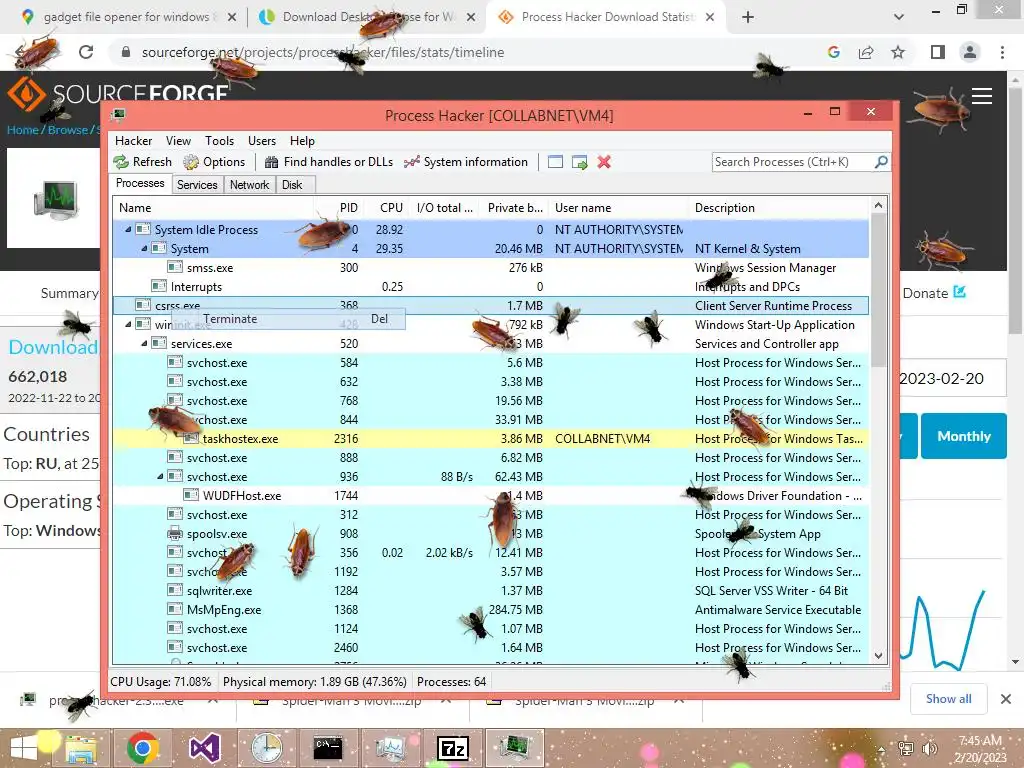
Task: Click the Home breadcrumb link
Action: [23, 129]
